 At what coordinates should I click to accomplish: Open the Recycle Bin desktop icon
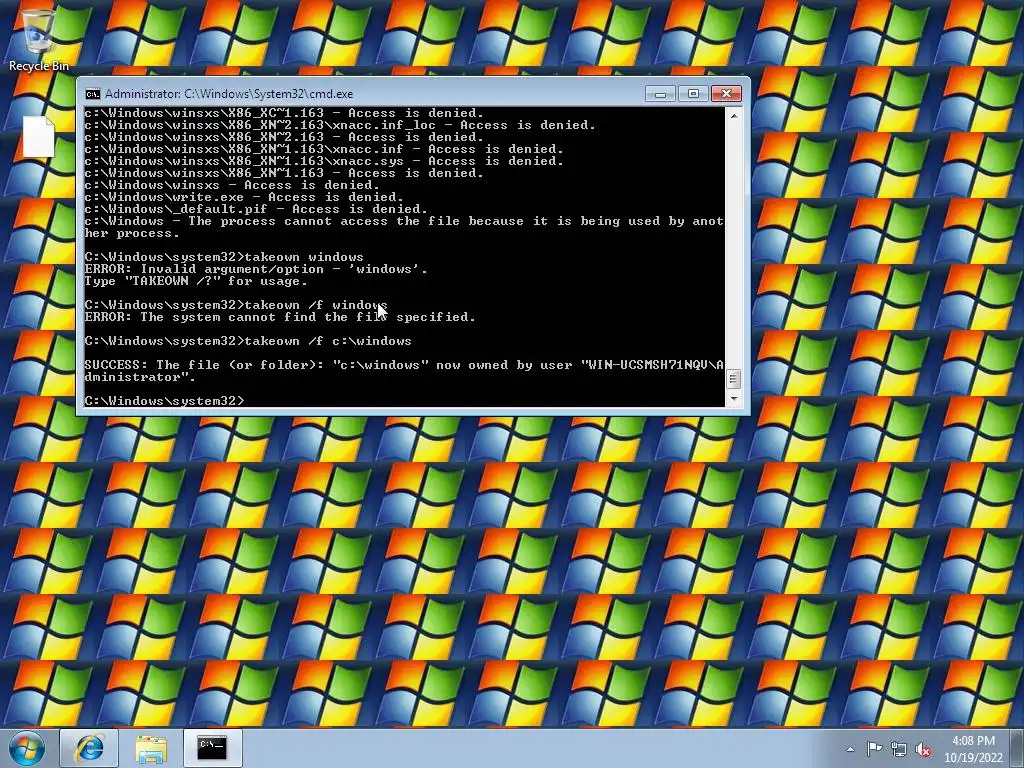pos(39,39)
